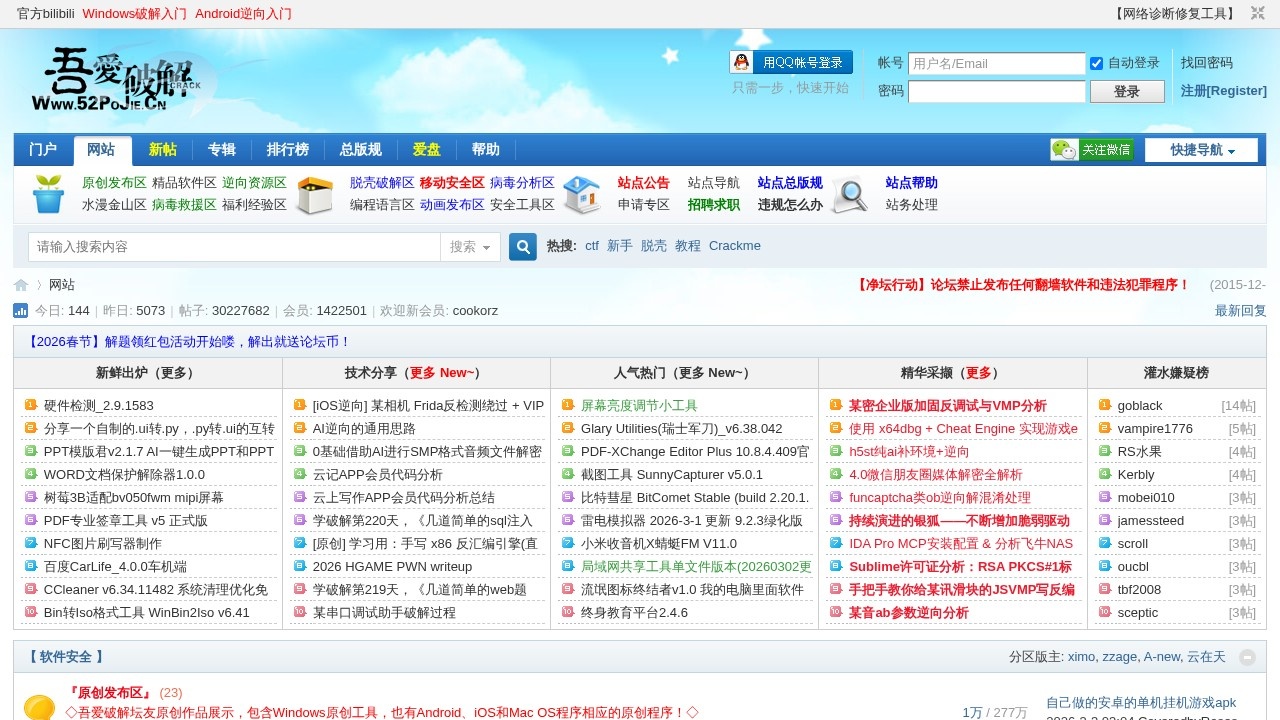Click inside the 密码 input field
This screenshot has height=720, width=1280.
996,91
